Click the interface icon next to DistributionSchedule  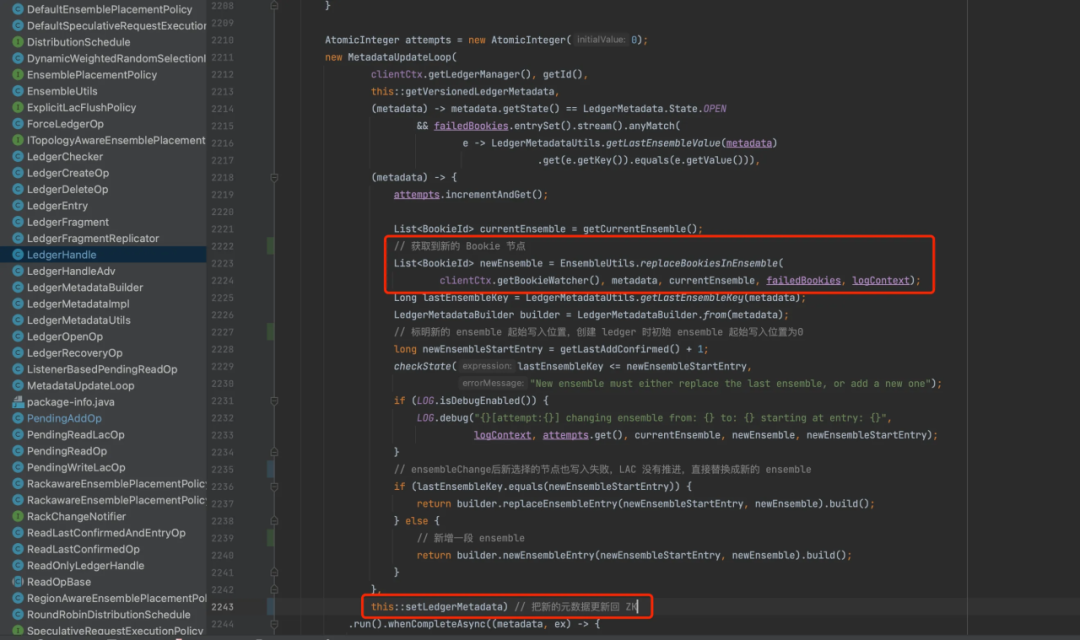pos(18,42)
